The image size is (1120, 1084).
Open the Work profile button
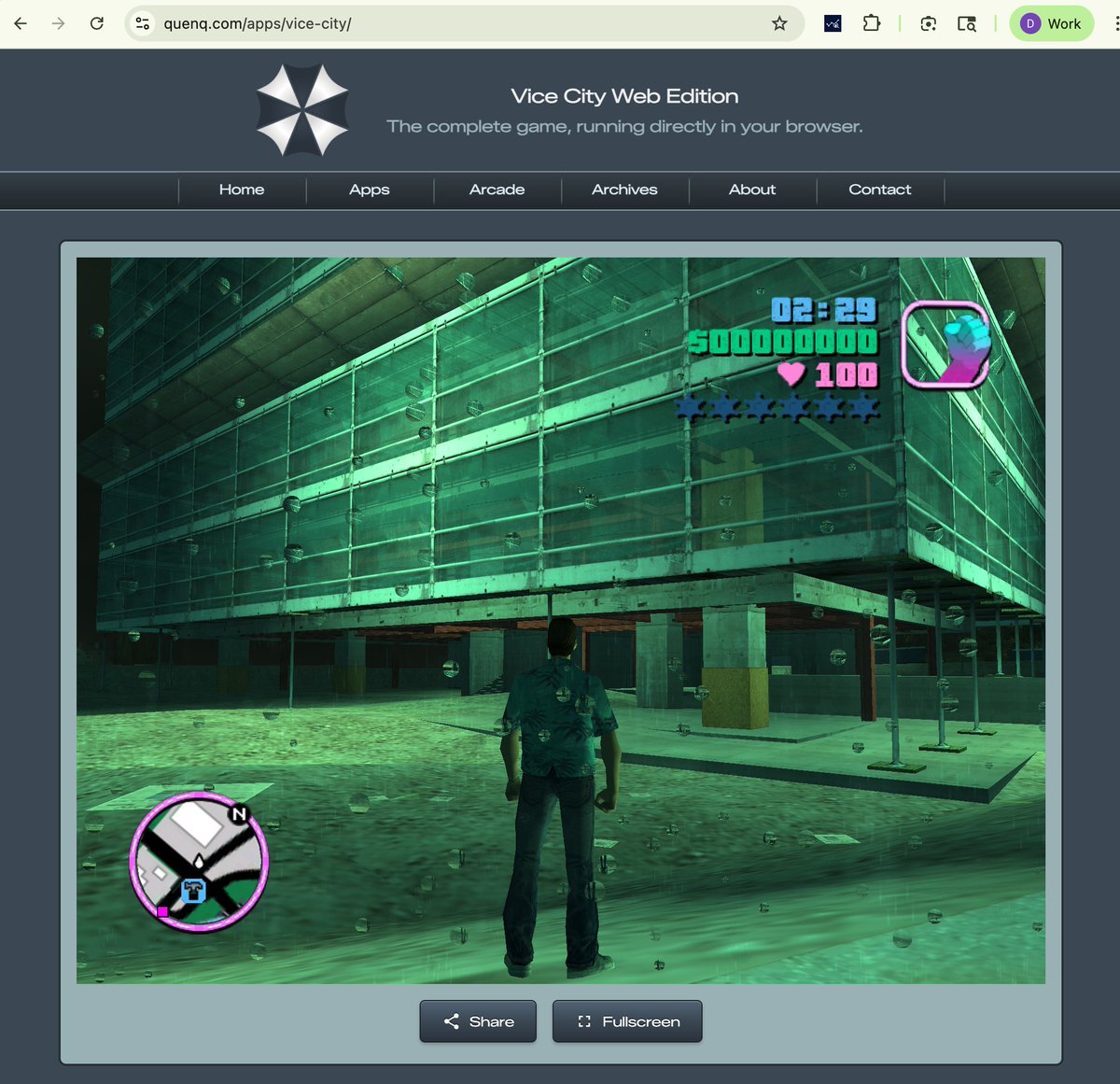[1051, 23]
